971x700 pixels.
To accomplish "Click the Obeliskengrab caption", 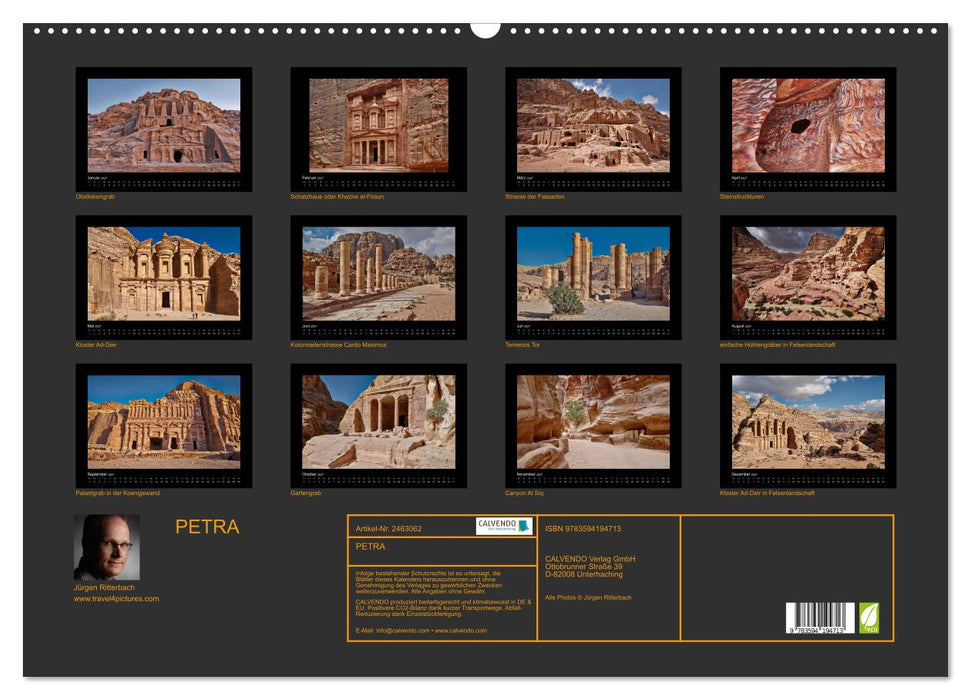I will tap(95, 196).
